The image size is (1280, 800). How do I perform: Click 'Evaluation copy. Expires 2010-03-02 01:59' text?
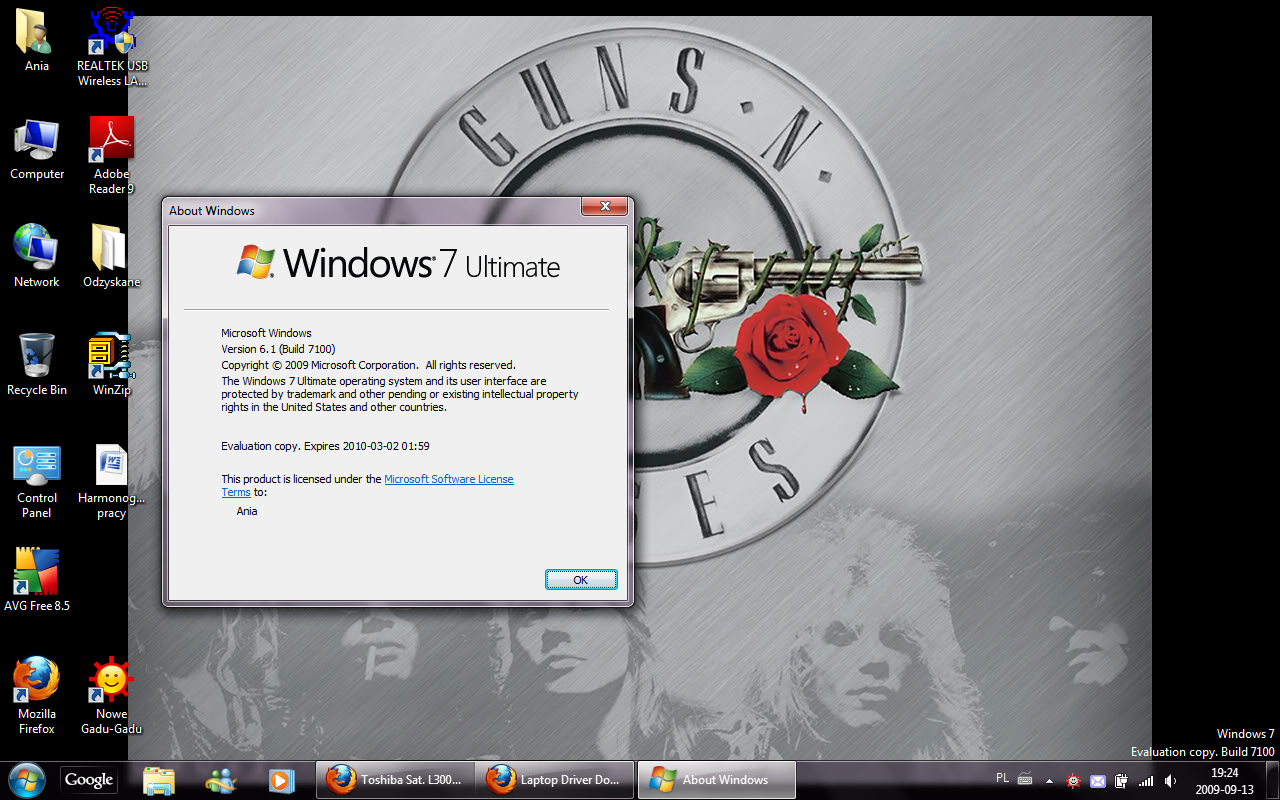pyautogui.click(x=325, y=446)
